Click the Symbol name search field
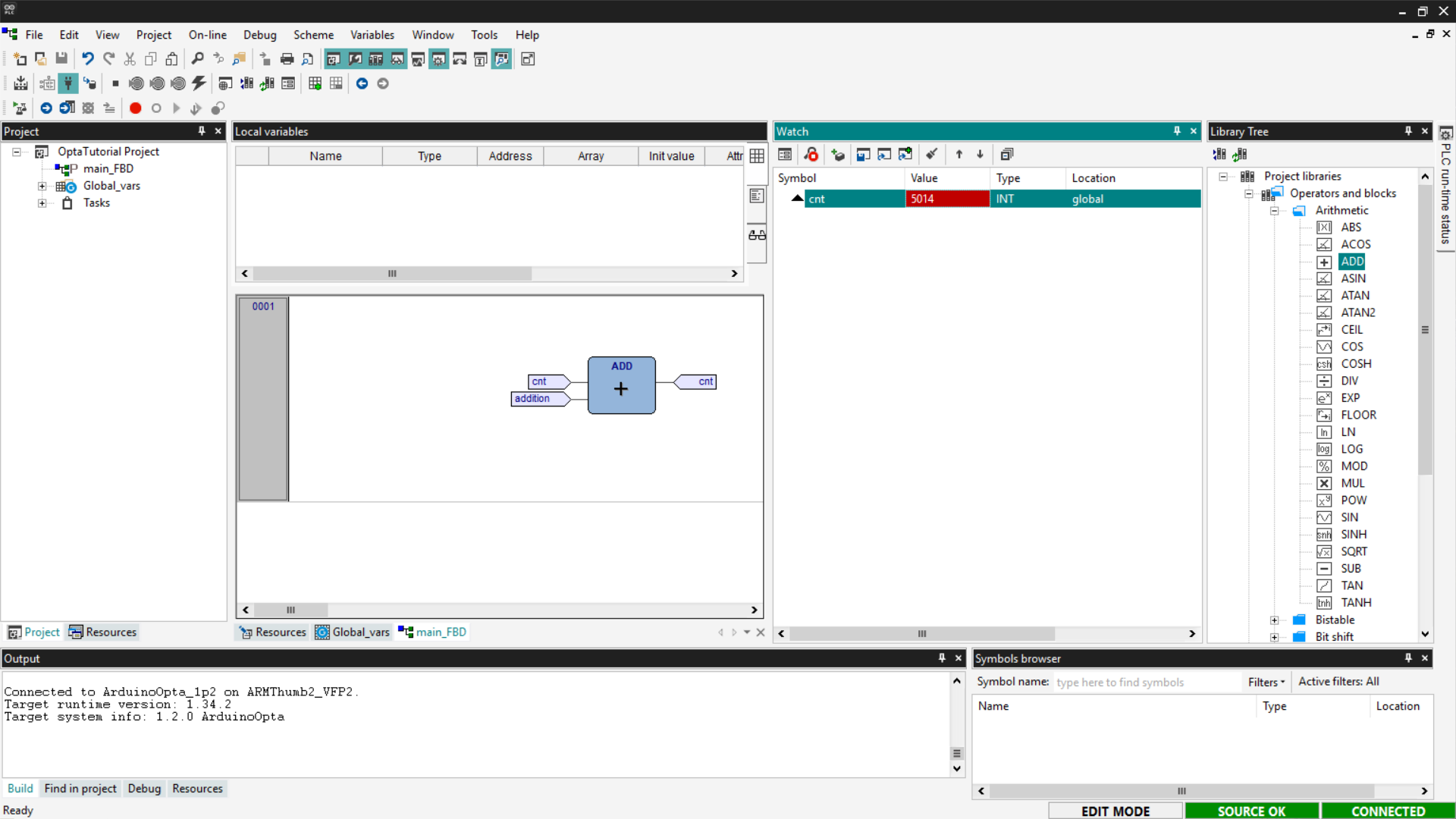This screenshot has width=1456, height=819. pyautogui.click(x=1145, y=682)
